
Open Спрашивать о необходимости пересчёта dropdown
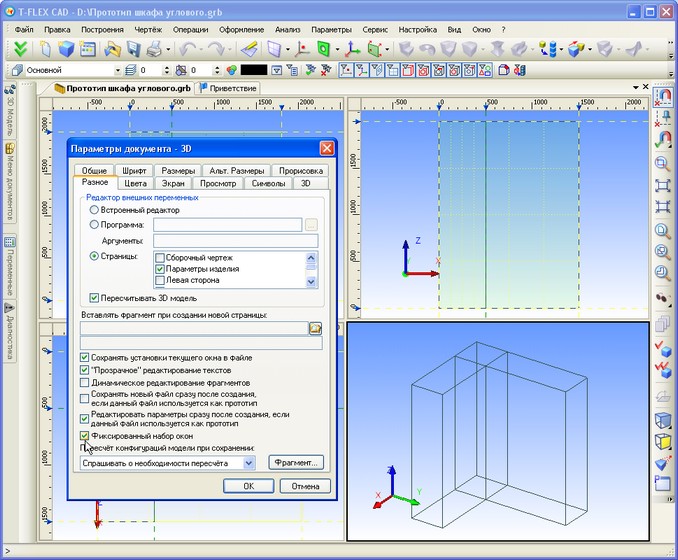[249, 463]
